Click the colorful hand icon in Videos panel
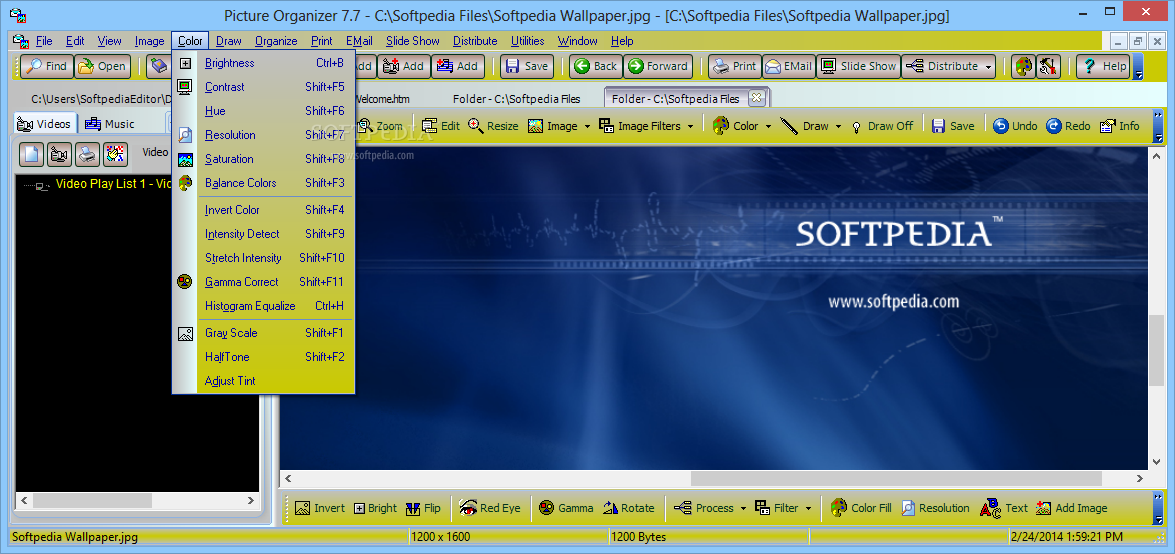1175x554 pixels. (115, 154)
